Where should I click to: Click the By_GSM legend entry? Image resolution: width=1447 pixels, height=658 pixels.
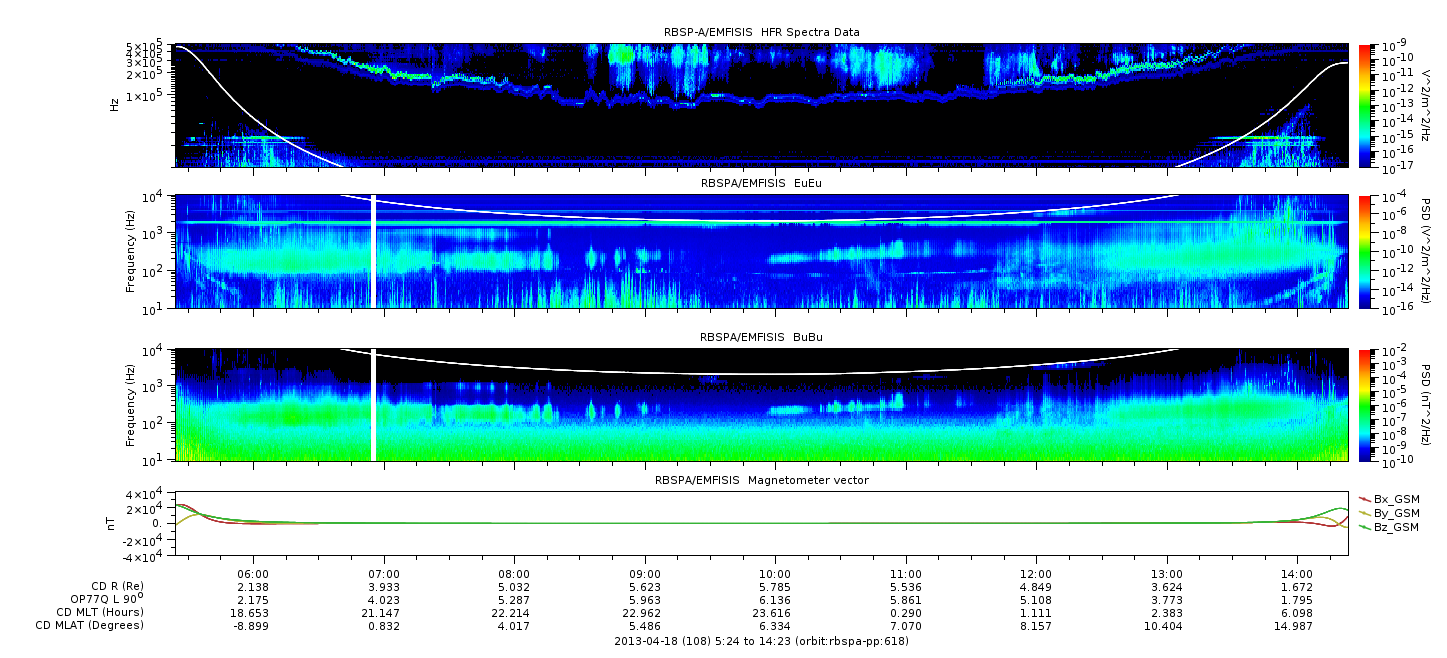(1395, 512)
